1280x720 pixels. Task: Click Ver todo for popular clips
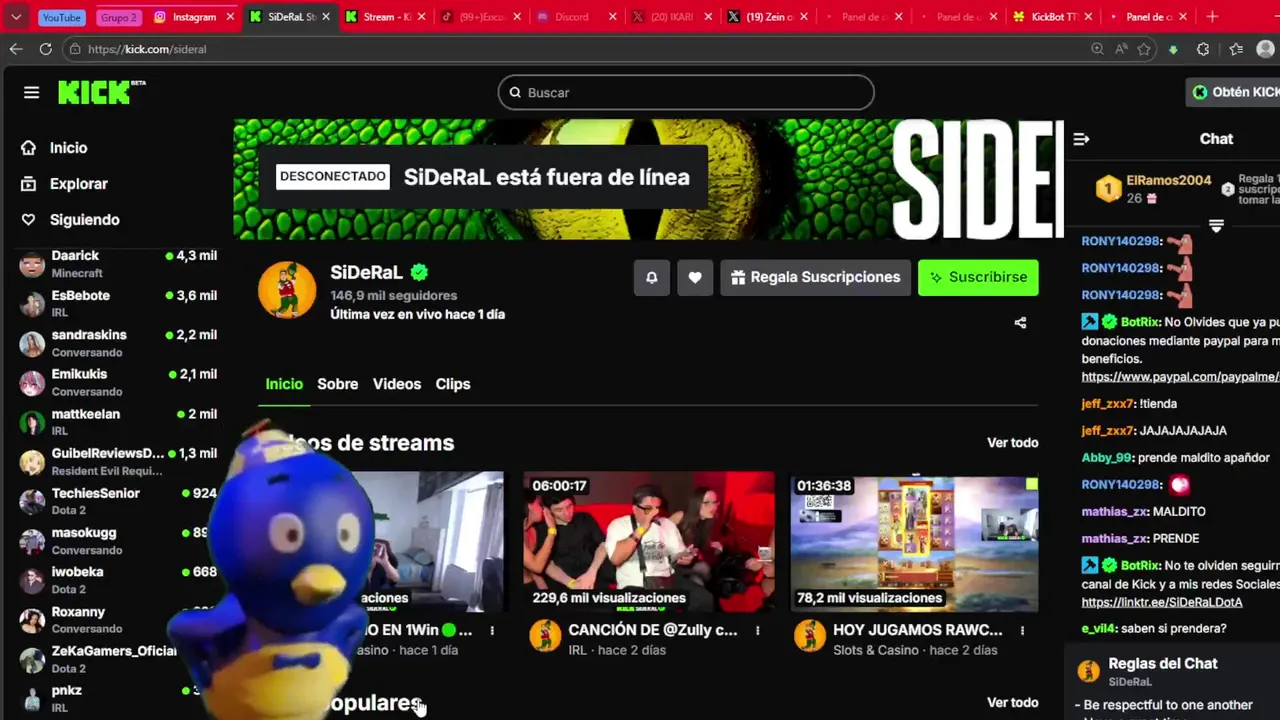pos(1012,703)
